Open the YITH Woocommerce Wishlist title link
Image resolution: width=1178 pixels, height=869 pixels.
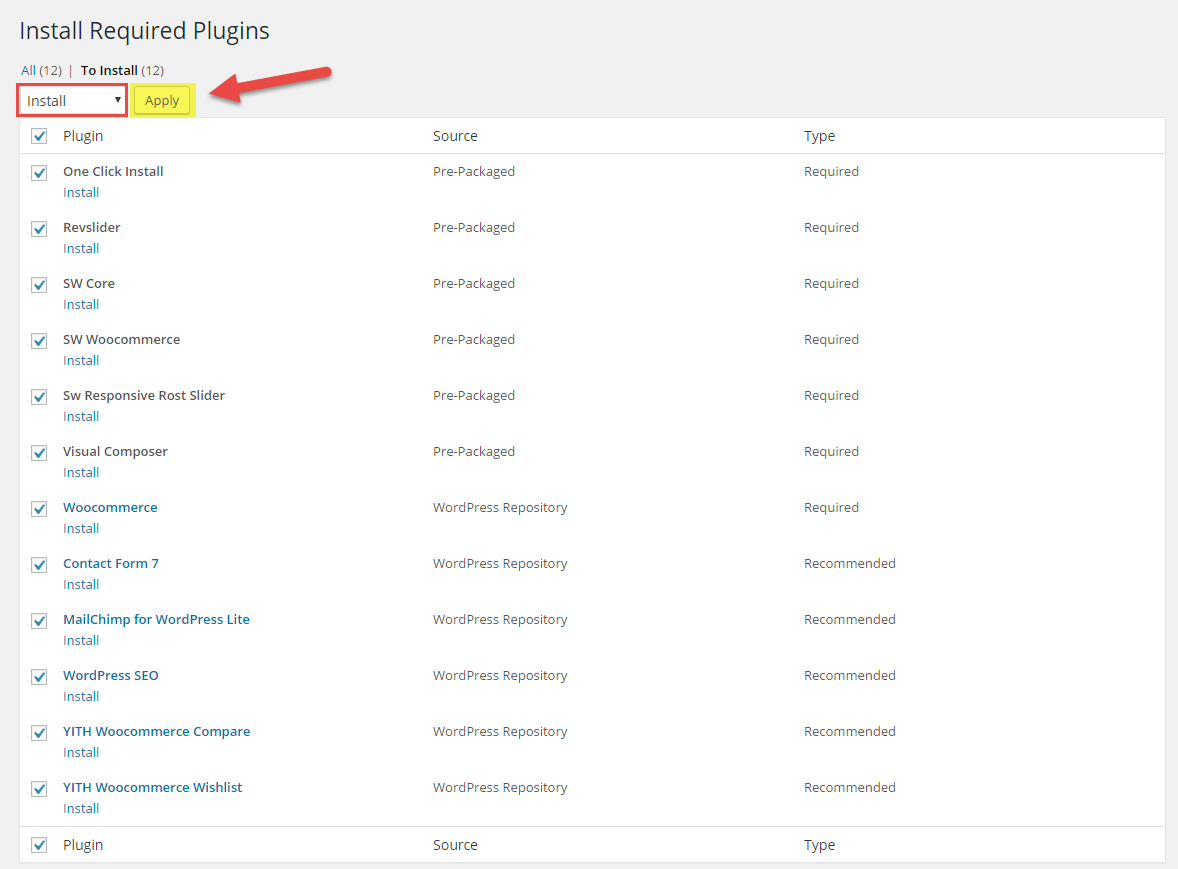[x=153, y=787]
